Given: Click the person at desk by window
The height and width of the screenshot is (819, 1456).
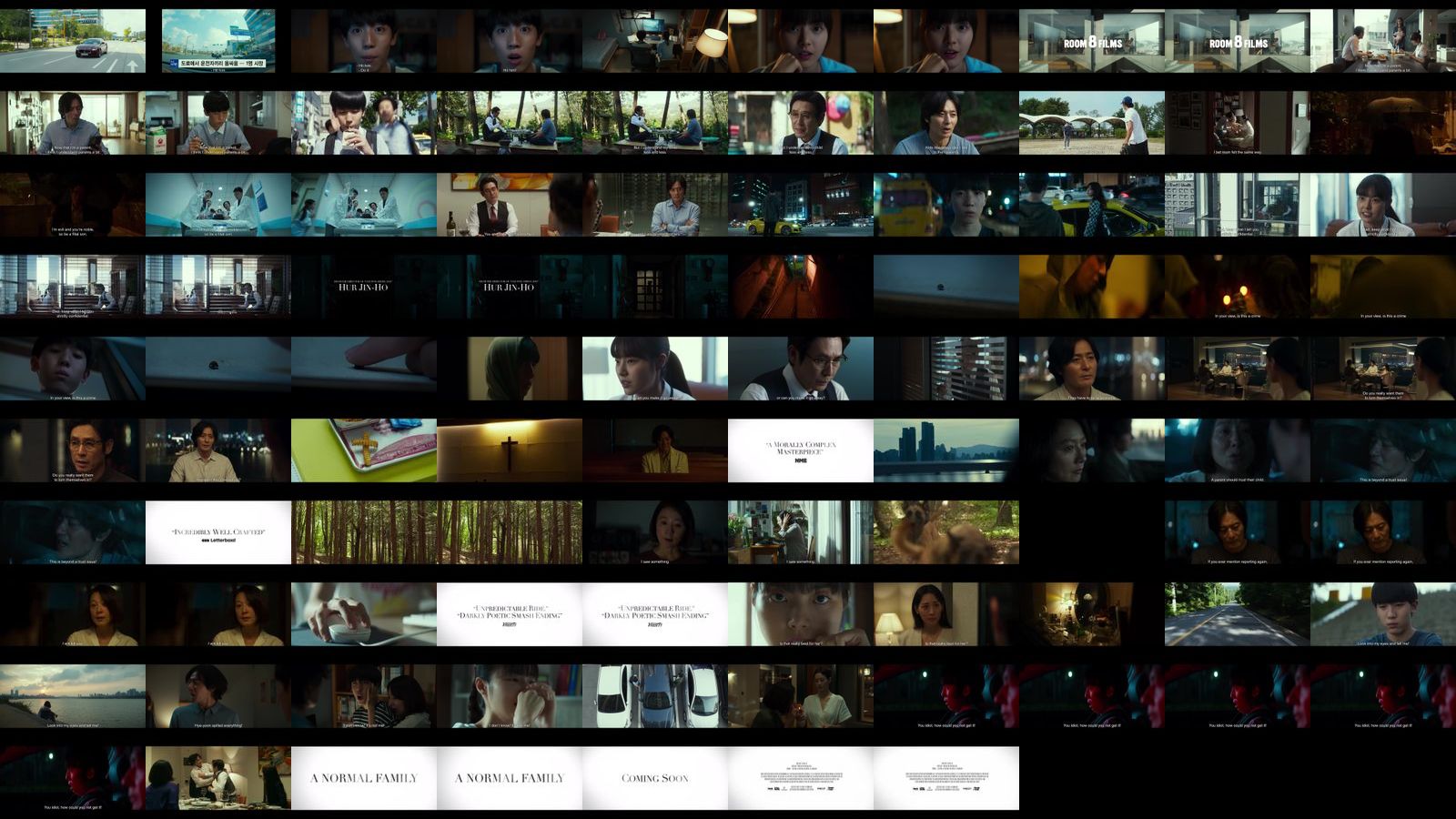Looking at the screenshot, I should point(801,532).
